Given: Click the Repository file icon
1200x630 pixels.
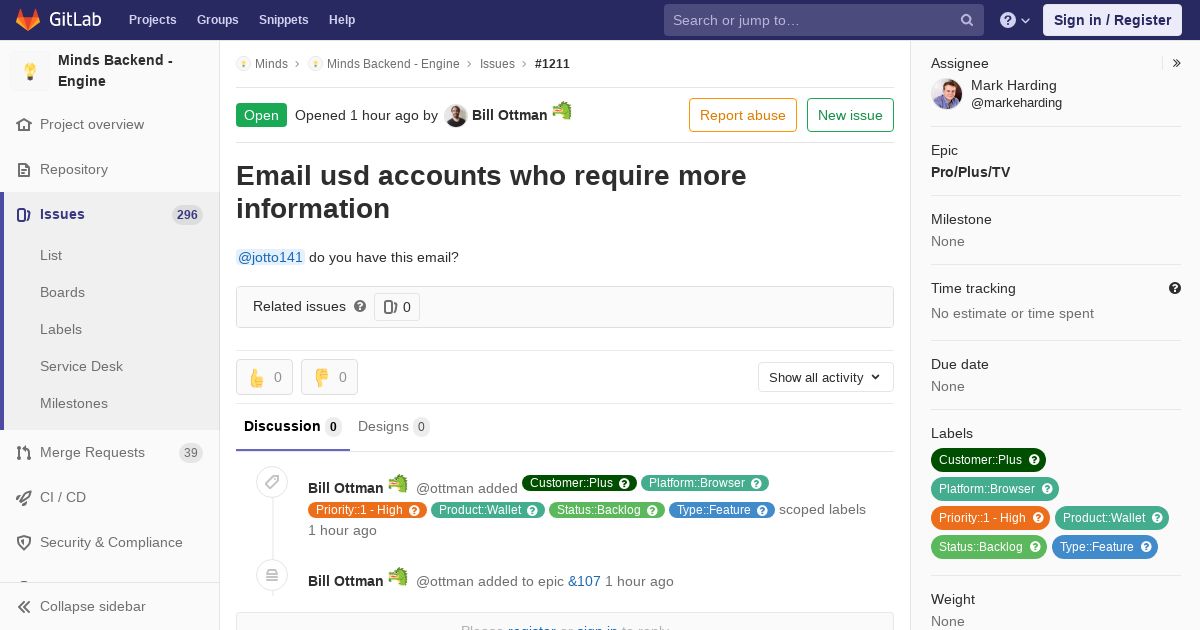Looking at the screenshot, I should tap(24, 170).
